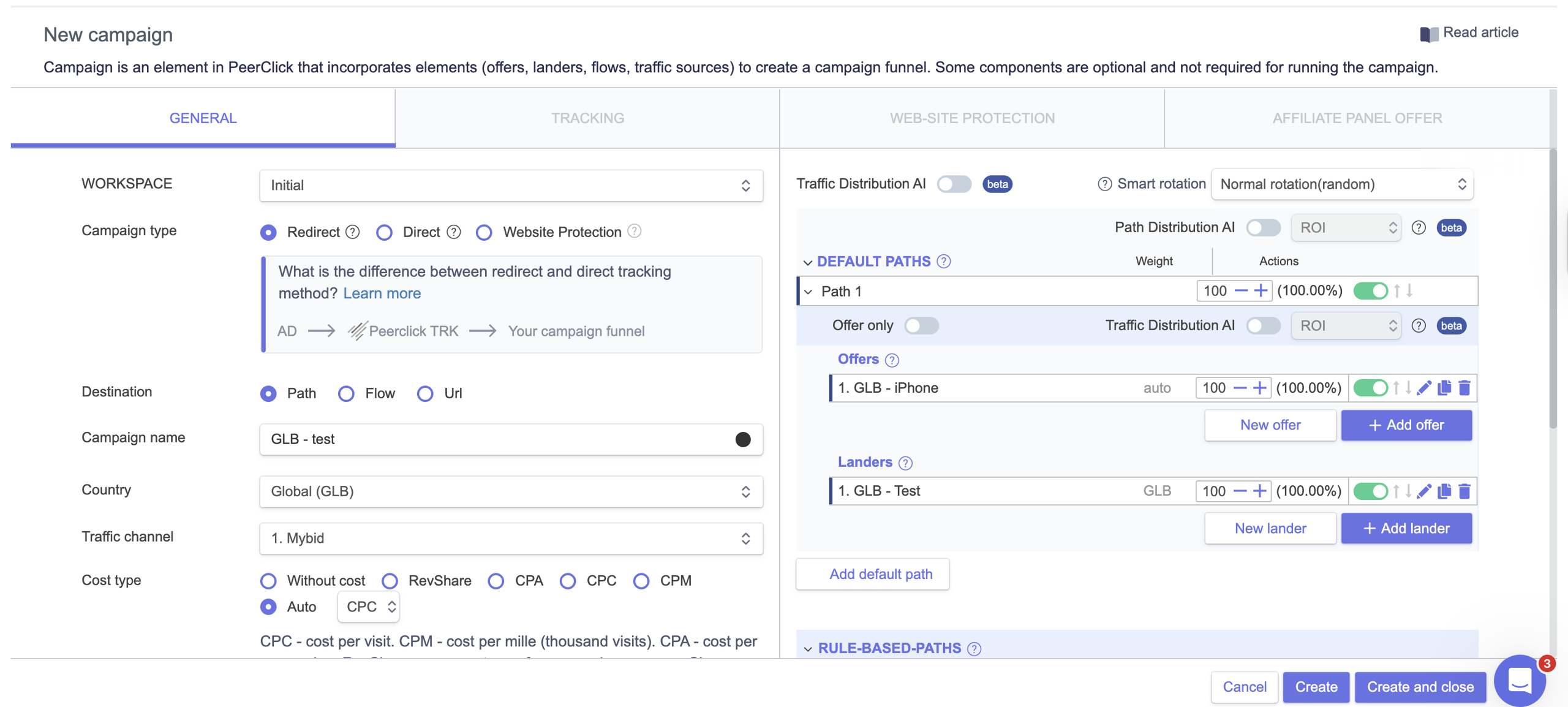
Task: Click the Add offer button
Action: [x=1406, y=425]
